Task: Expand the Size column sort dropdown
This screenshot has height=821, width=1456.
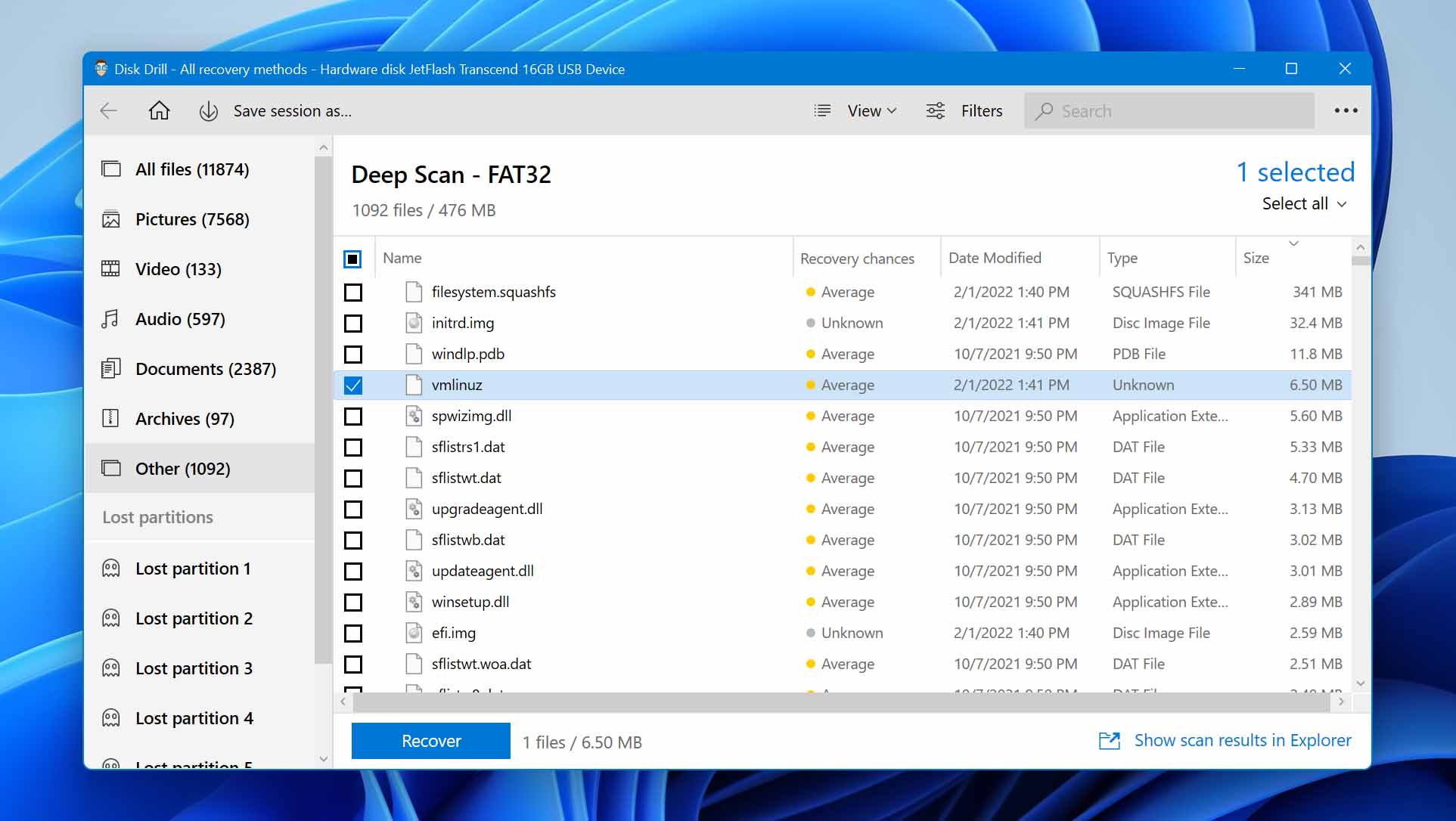Action: pos(1294,244)
